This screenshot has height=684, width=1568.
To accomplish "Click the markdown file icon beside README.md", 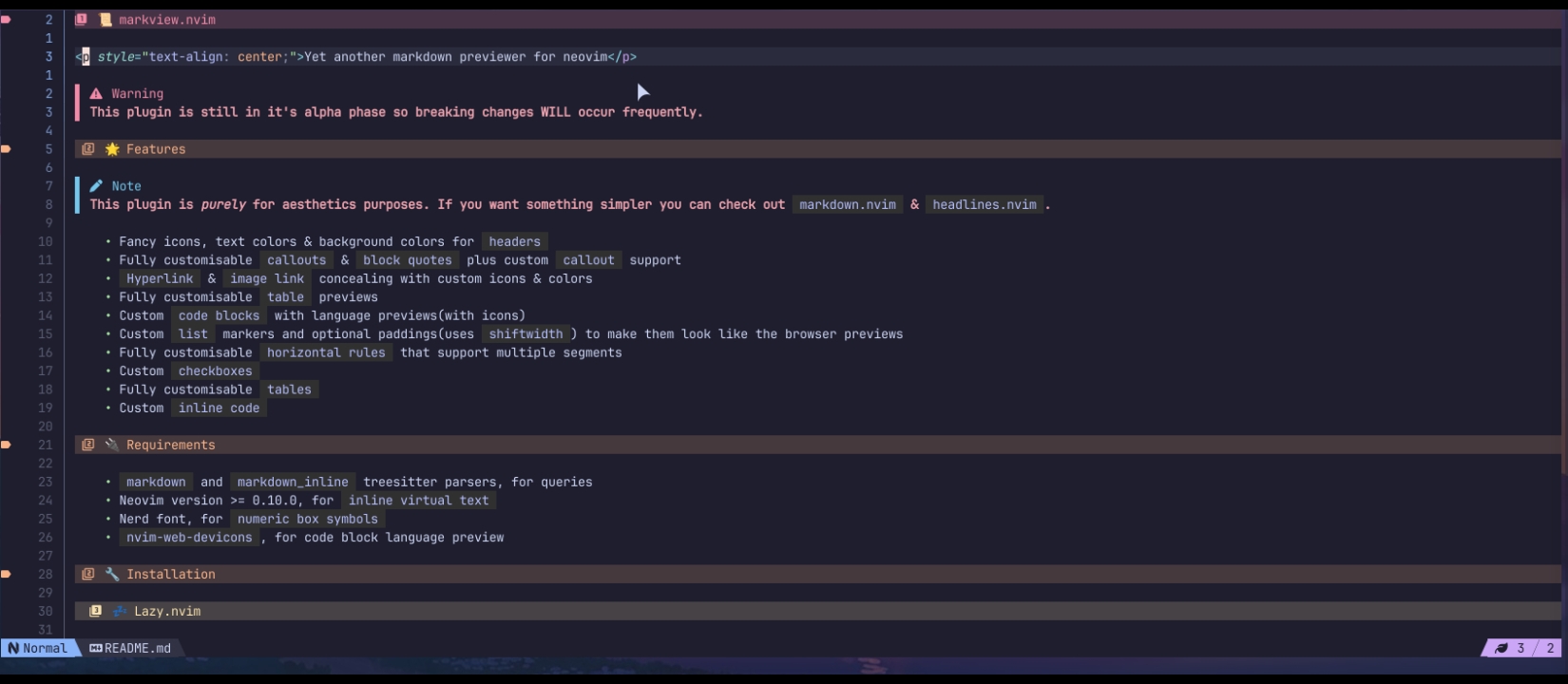I will click(x=96, y=648).
